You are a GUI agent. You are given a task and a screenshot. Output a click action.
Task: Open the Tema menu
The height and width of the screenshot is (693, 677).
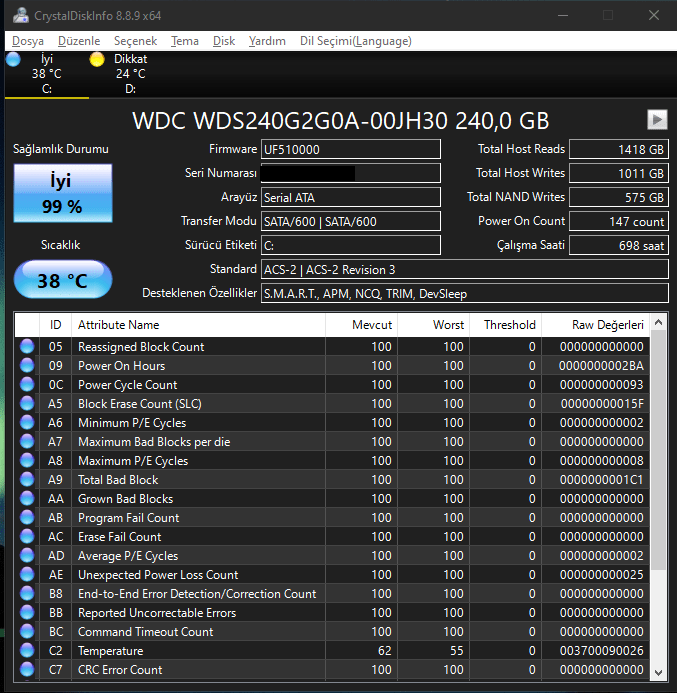[x=185, y=41]
